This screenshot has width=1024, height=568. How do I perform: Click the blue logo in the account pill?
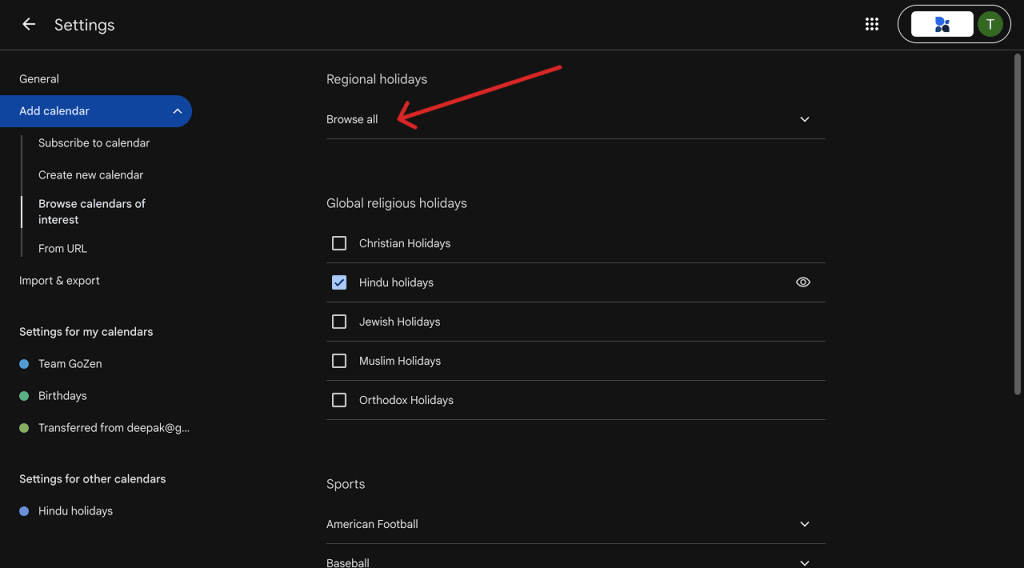point(942,24)
